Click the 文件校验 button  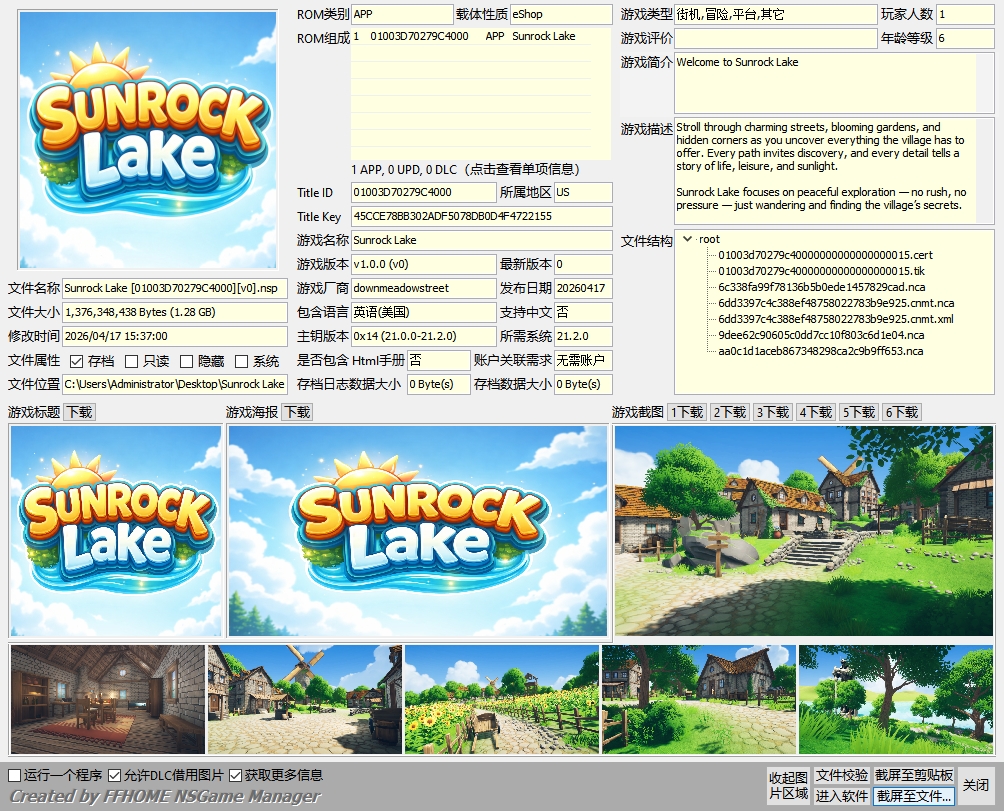click(841, 775)
